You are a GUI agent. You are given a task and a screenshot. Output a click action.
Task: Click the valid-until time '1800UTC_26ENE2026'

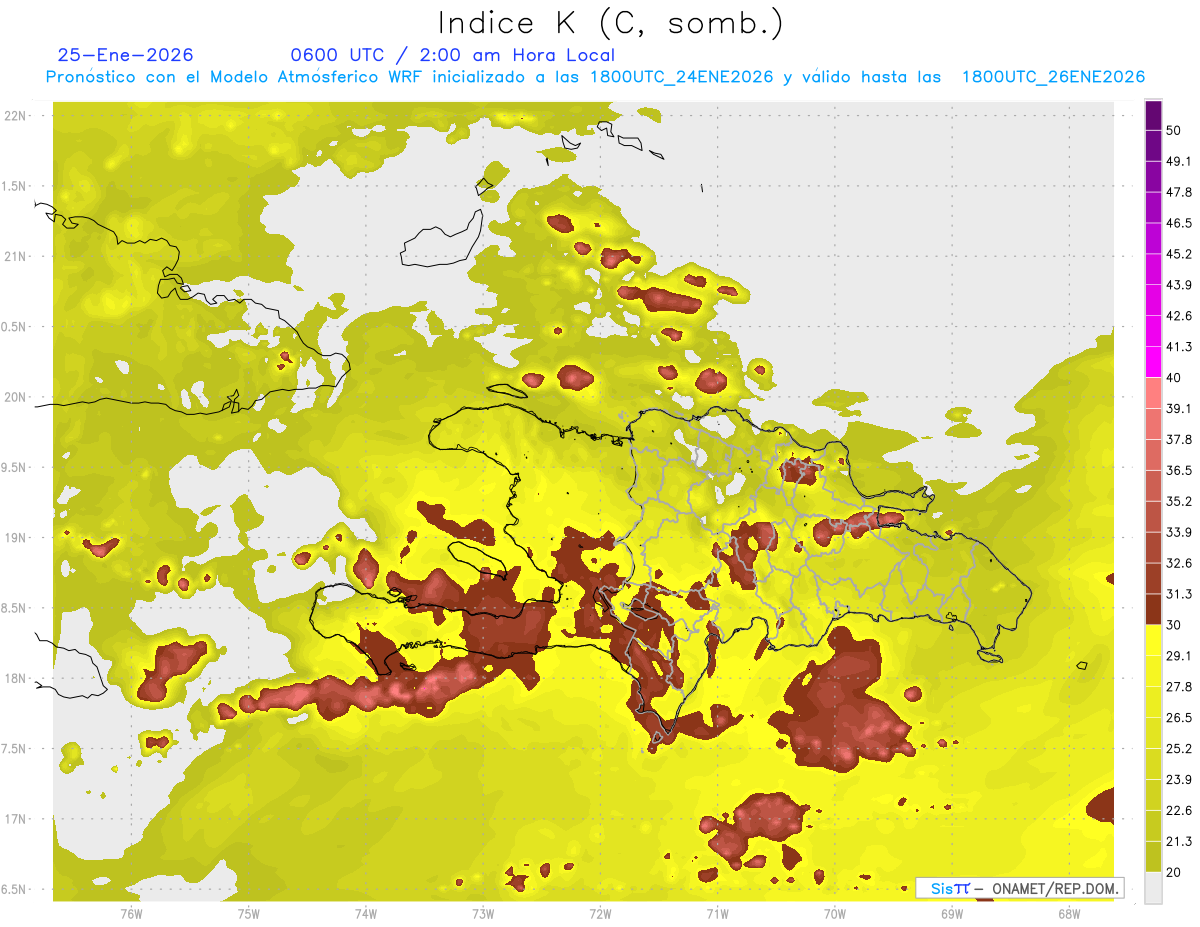(x=1053, y=77)
